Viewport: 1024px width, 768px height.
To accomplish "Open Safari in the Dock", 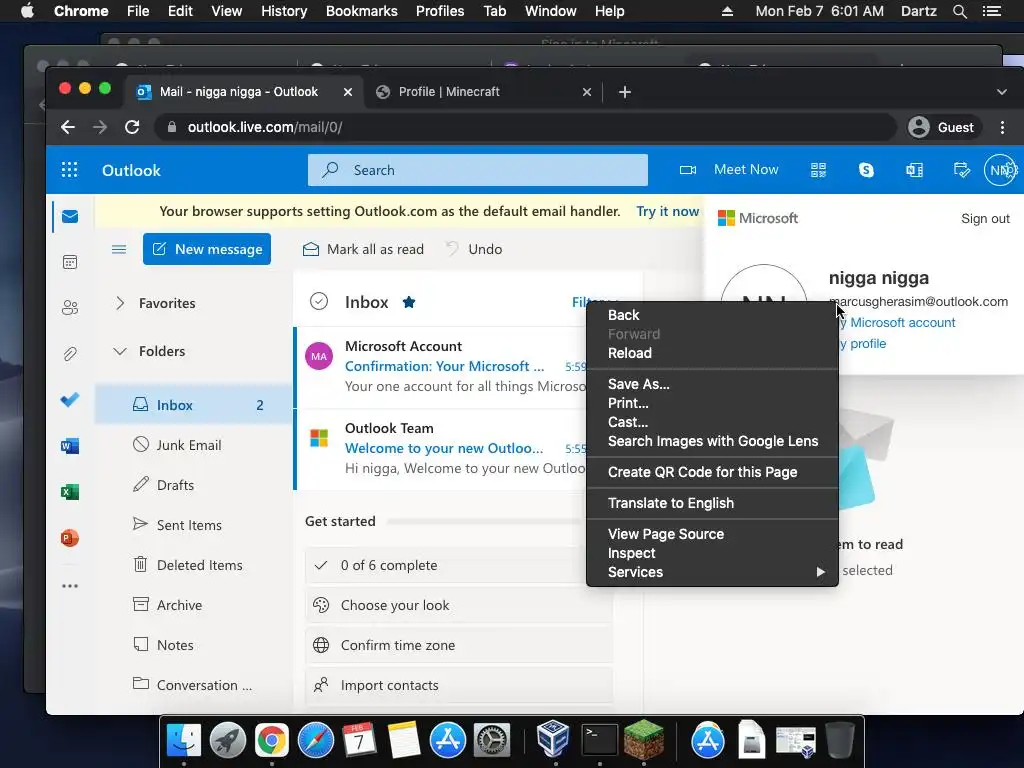I will pyautogui.click(x=316, y=740).
